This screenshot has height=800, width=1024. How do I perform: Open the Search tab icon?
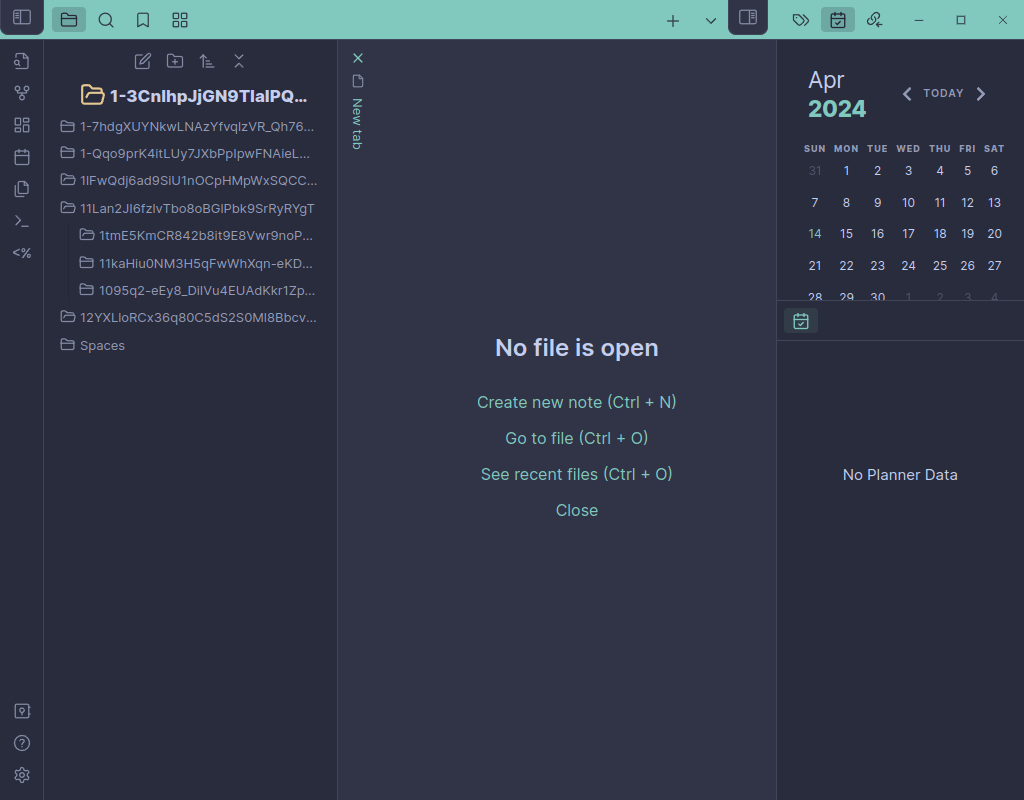click(x=106, y=20)
